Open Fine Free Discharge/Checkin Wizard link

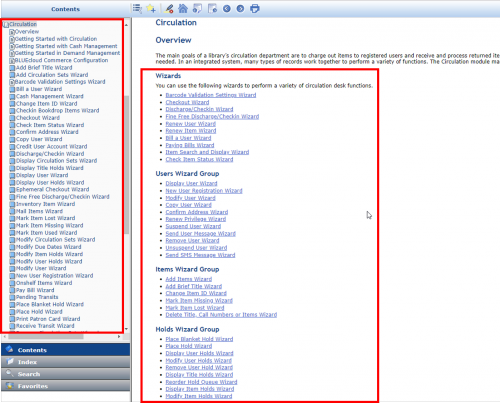pyautogui.click(x=212, y=117)
